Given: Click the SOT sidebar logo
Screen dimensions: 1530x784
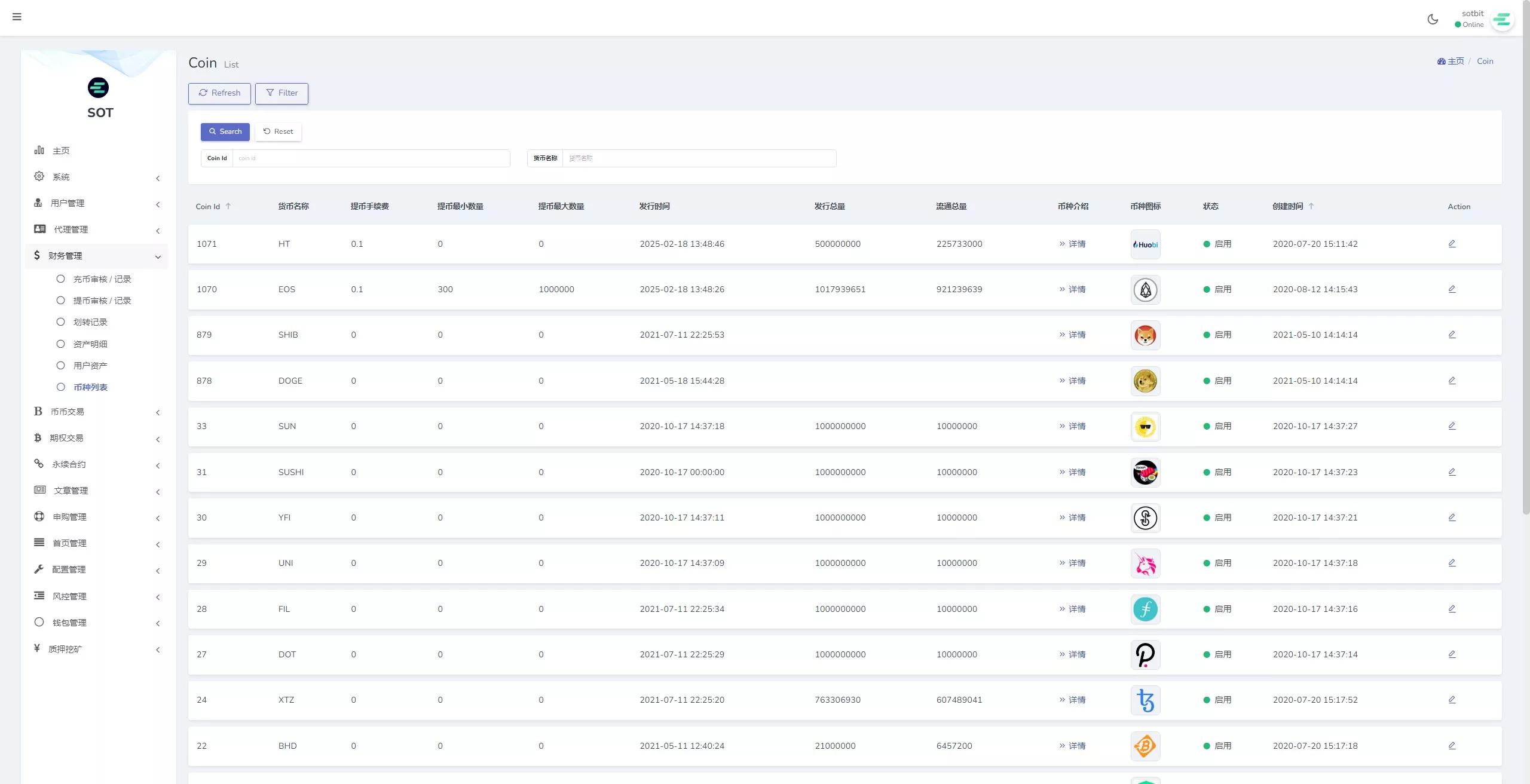Looking at the screenshot, I should point(99,88).
